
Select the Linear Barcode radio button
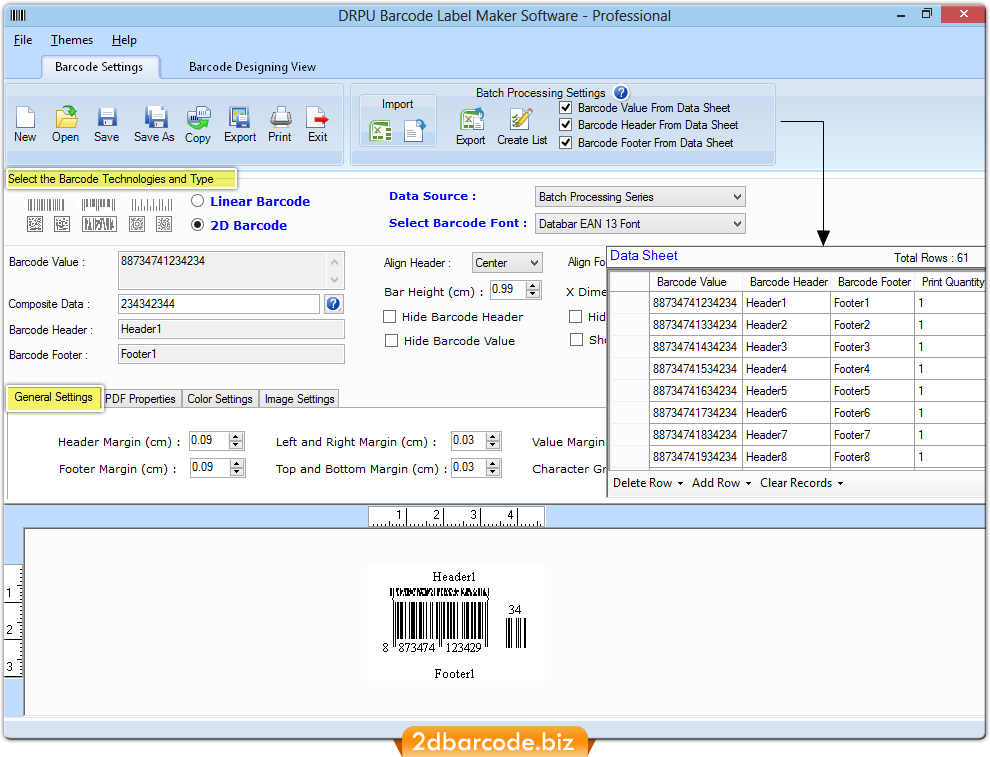(198, 201)
